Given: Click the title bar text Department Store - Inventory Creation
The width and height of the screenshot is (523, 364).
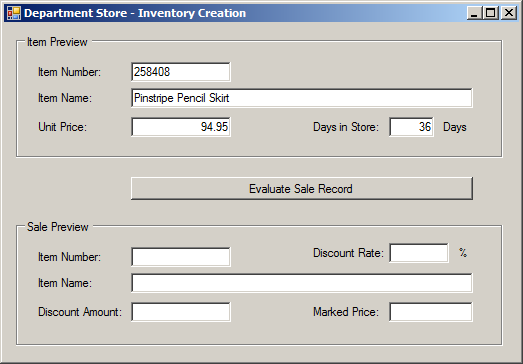Looking at the screenshot, I should pyautogui.click(x=135, y=13).
